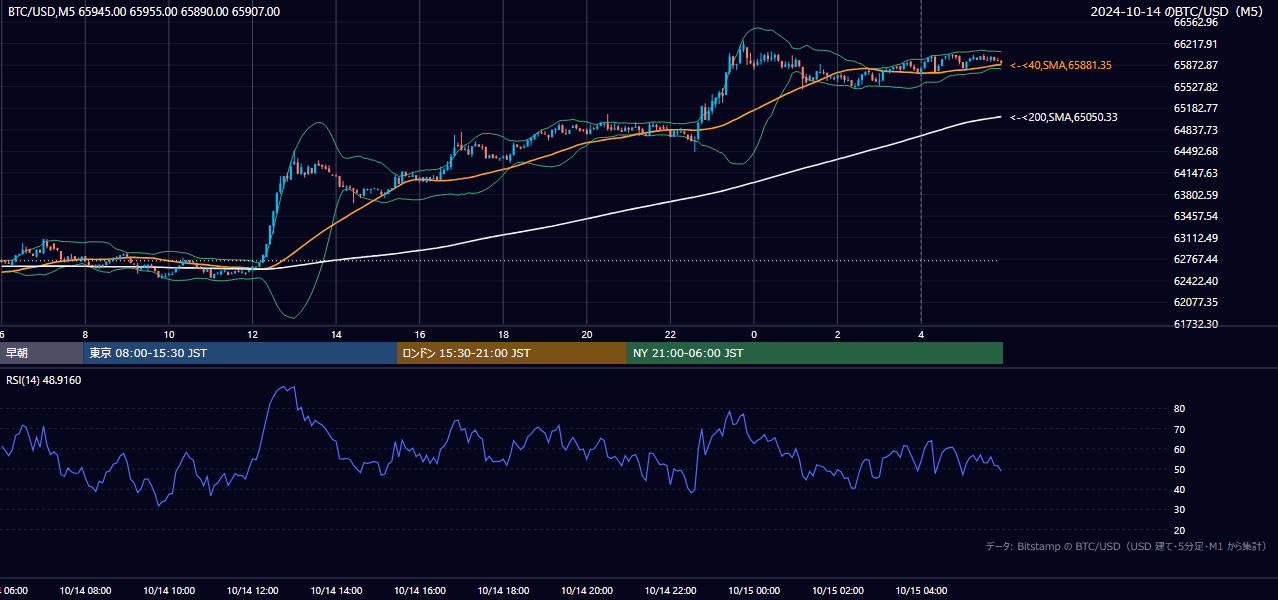The height and width of the screenshot is (600, 1278).
Task: Click price axis value 65182.77
Action: pos(1195,108)
